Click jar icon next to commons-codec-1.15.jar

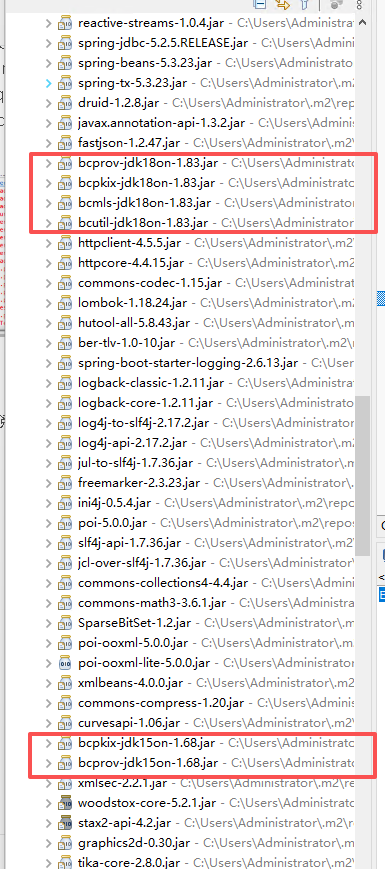click(x=65, y=283)
